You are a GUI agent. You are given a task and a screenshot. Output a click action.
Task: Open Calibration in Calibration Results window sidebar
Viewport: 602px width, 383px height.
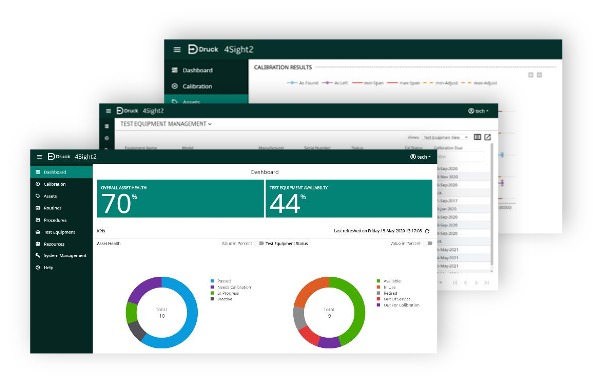pos(206,86)
